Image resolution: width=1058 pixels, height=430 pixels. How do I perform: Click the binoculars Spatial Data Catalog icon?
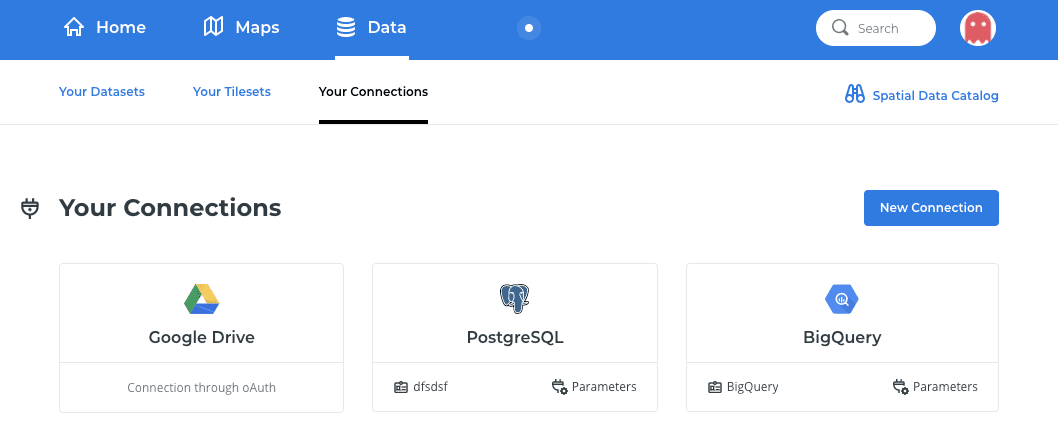pyautogui.click(x=855, y=94)
